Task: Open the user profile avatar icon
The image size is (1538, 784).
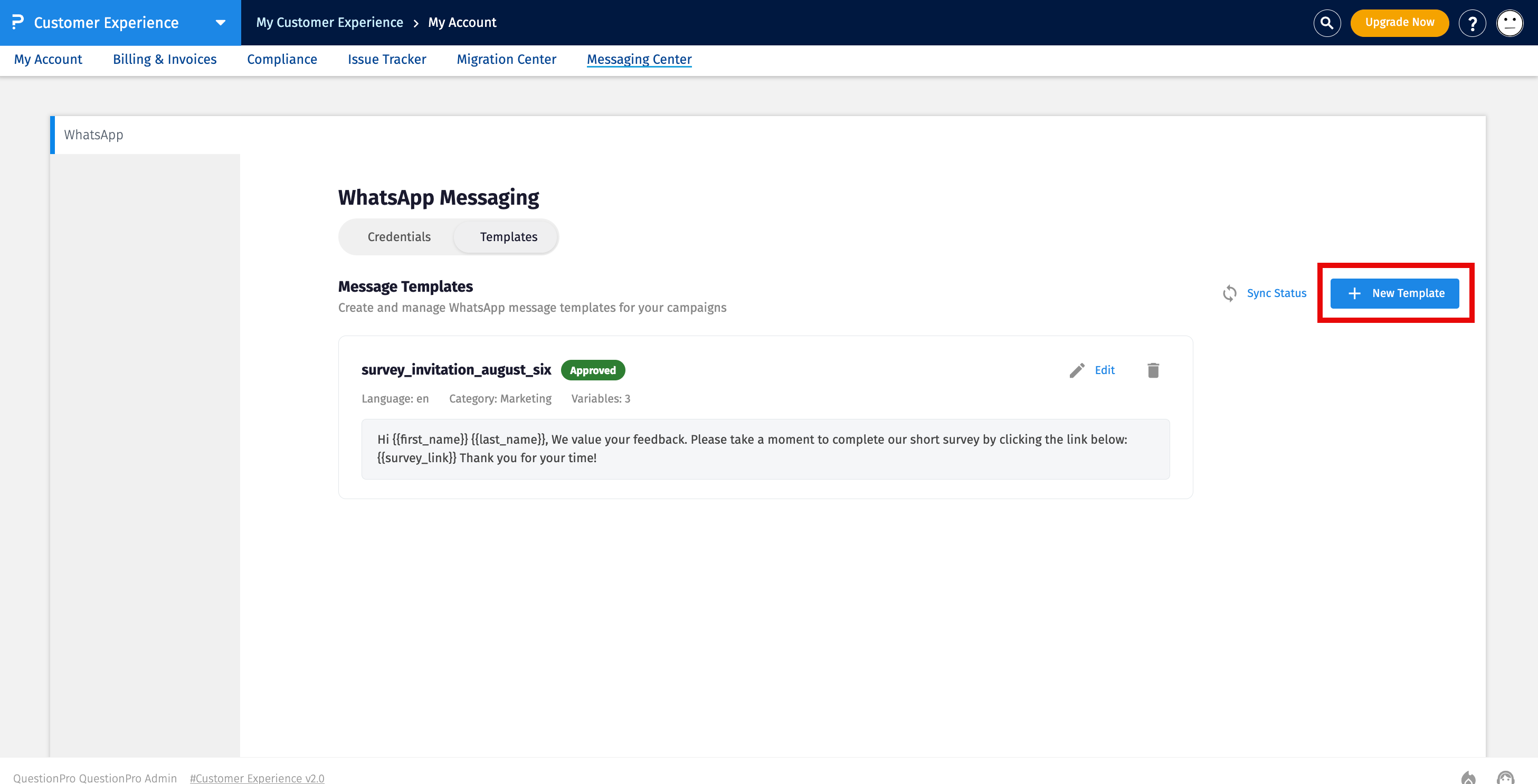Action: [1509, 23]
